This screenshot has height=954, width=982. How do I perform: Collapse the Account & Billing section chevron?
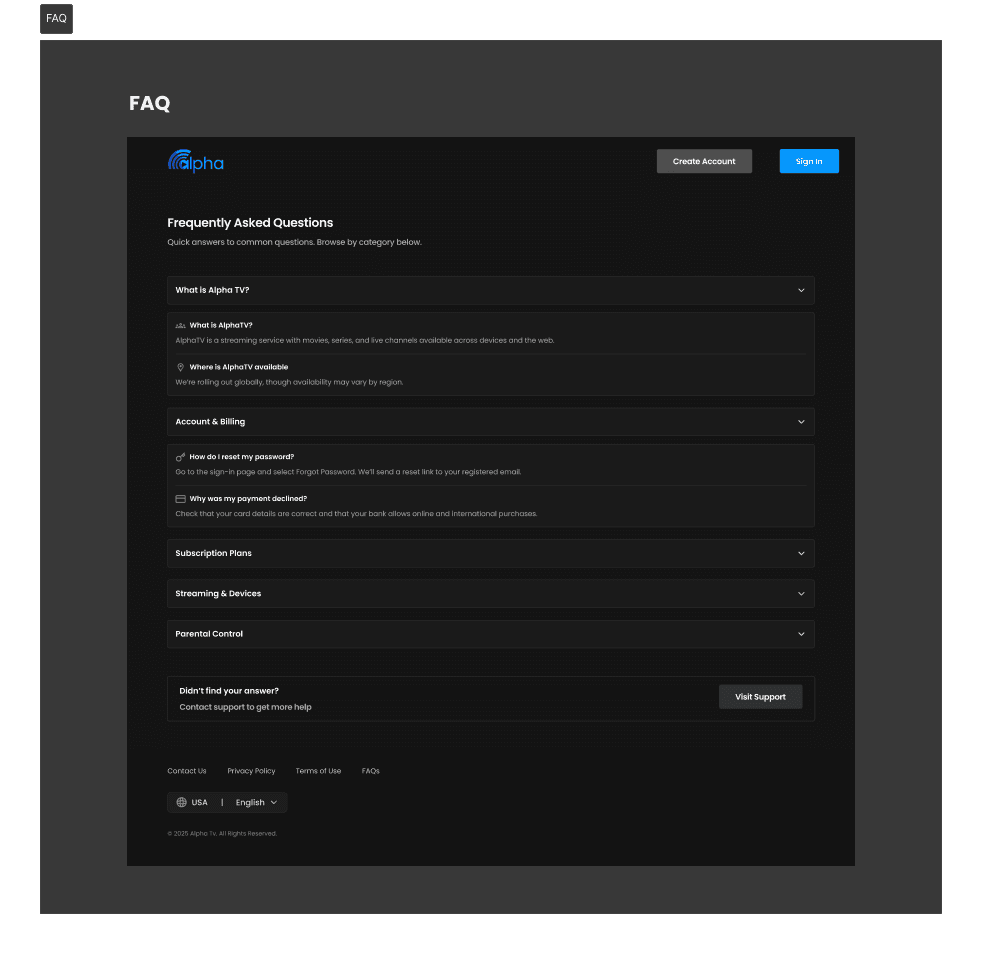click(x=801, y=422)
